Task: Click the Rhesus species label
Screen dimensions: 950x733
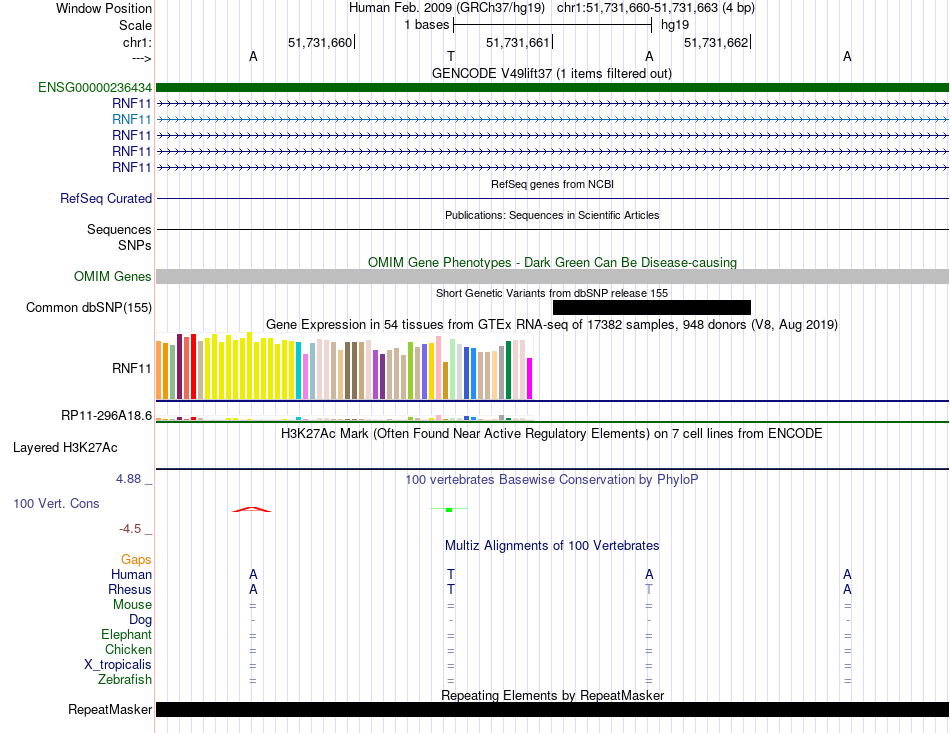Action: pos(130,589)
